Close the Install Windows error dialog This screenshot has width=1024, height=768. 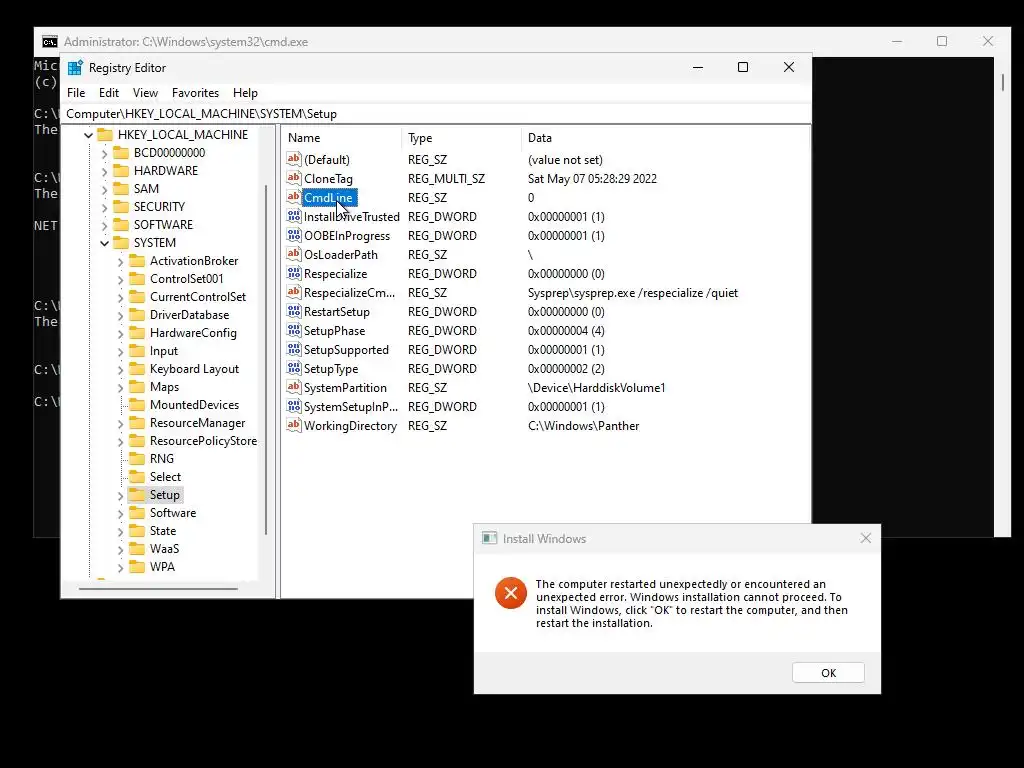click(x=865, y=538)
